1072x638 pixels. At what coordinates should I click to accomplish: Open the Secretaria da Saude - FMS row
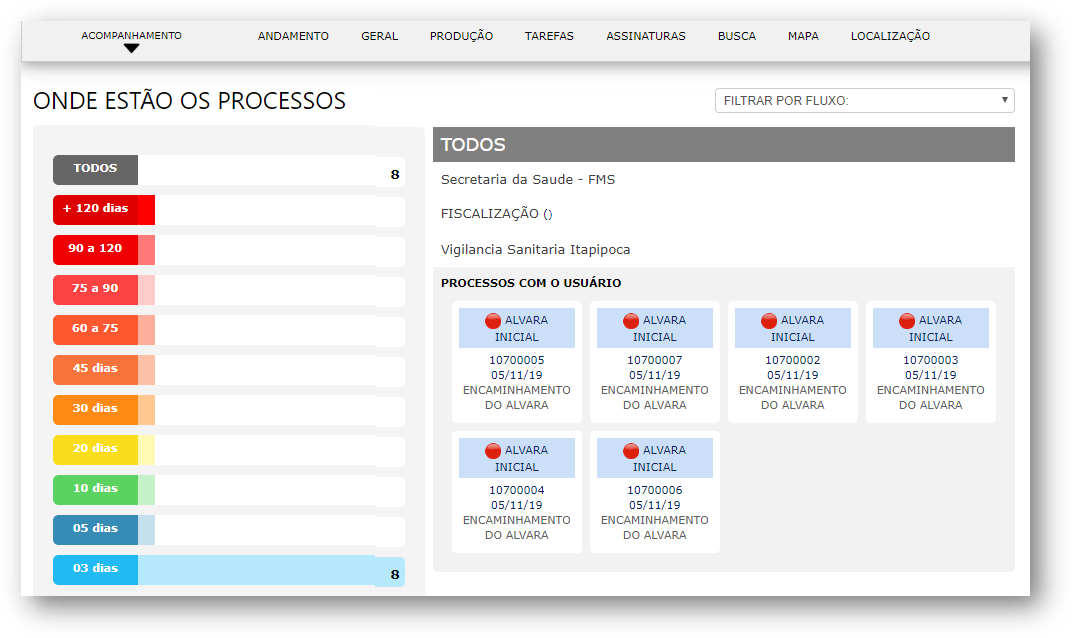click(528, 180)
